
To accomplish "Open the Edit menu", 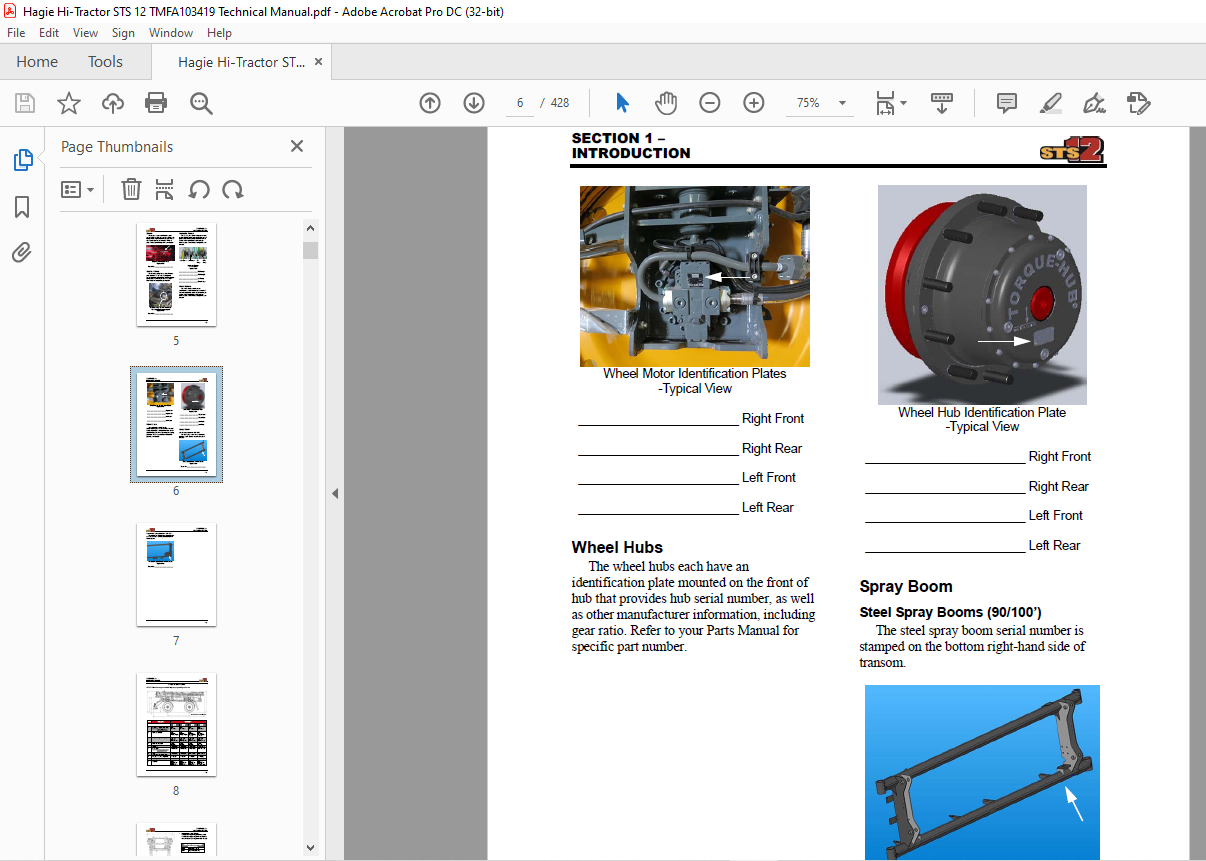I will tap(49, 33).
